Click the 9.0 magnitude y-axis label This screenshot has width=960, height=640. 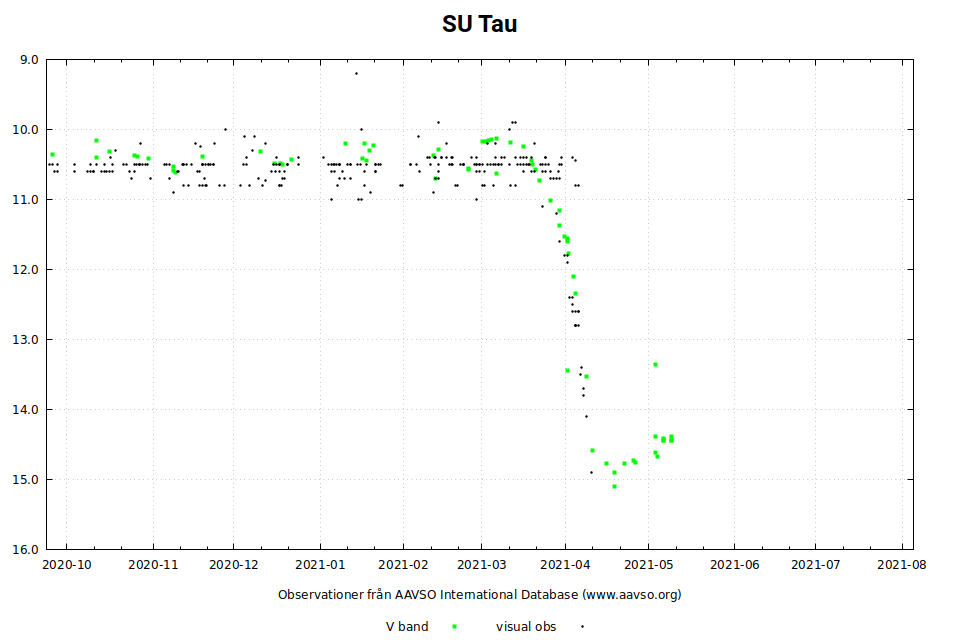29,60
